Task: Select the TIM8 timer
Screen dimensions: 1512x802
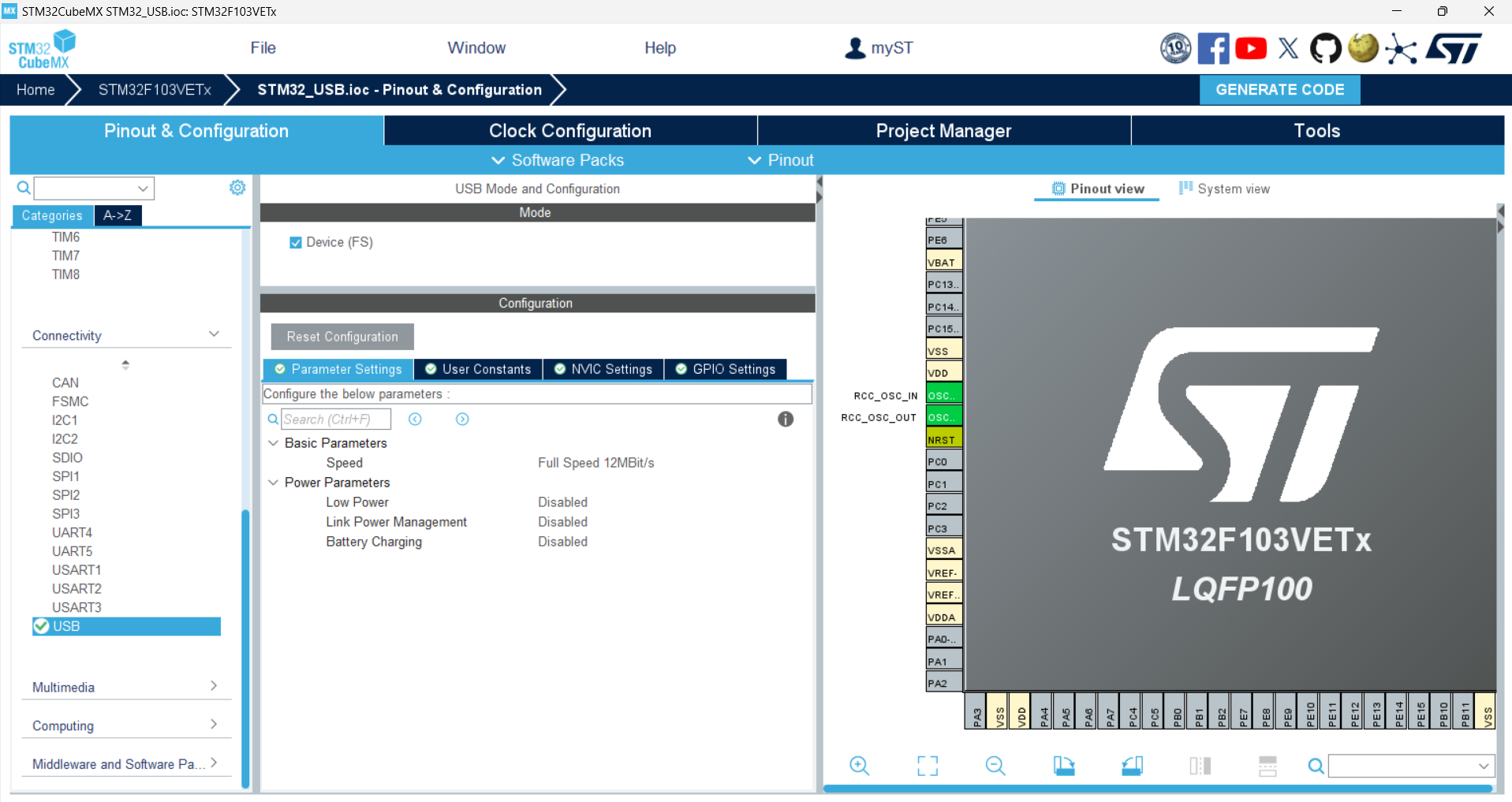Action: tap(65, 274)
